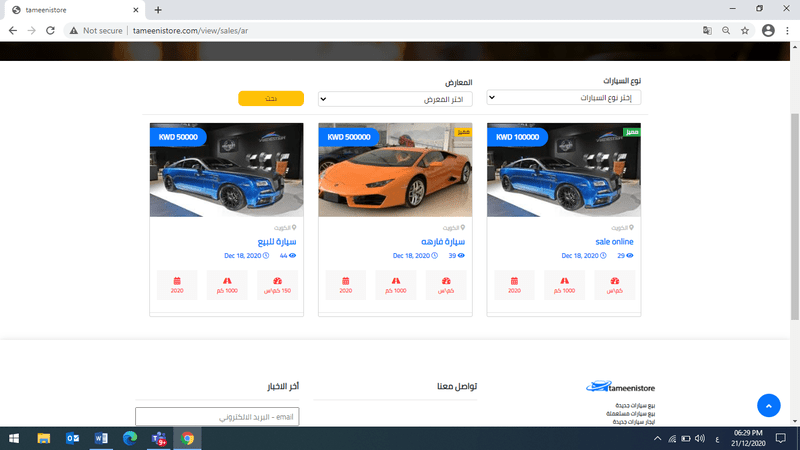
Task: Close the tameenistore tab
Action: pyautogui.click(x=136, y=10)
